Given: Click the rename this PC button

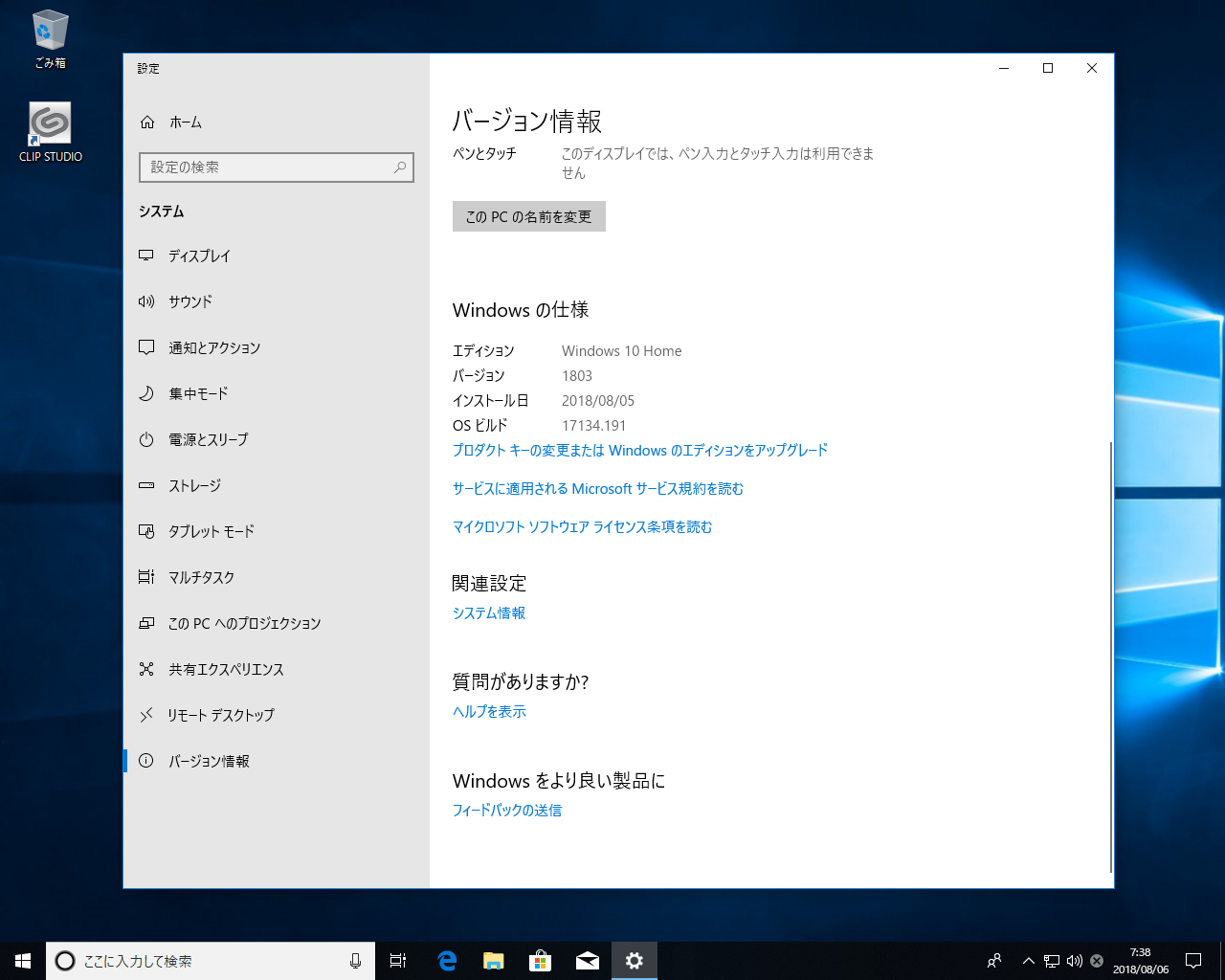Looking at the screenshot, I should click(x=528, y=216).
